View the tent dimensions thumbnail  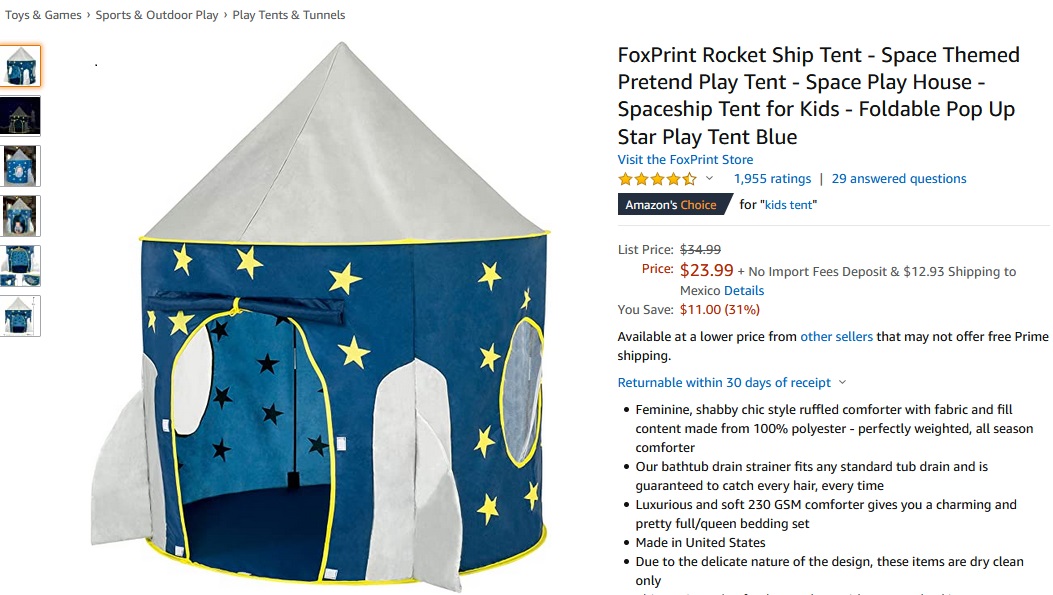pyautogui.click(x=21, y=316)
